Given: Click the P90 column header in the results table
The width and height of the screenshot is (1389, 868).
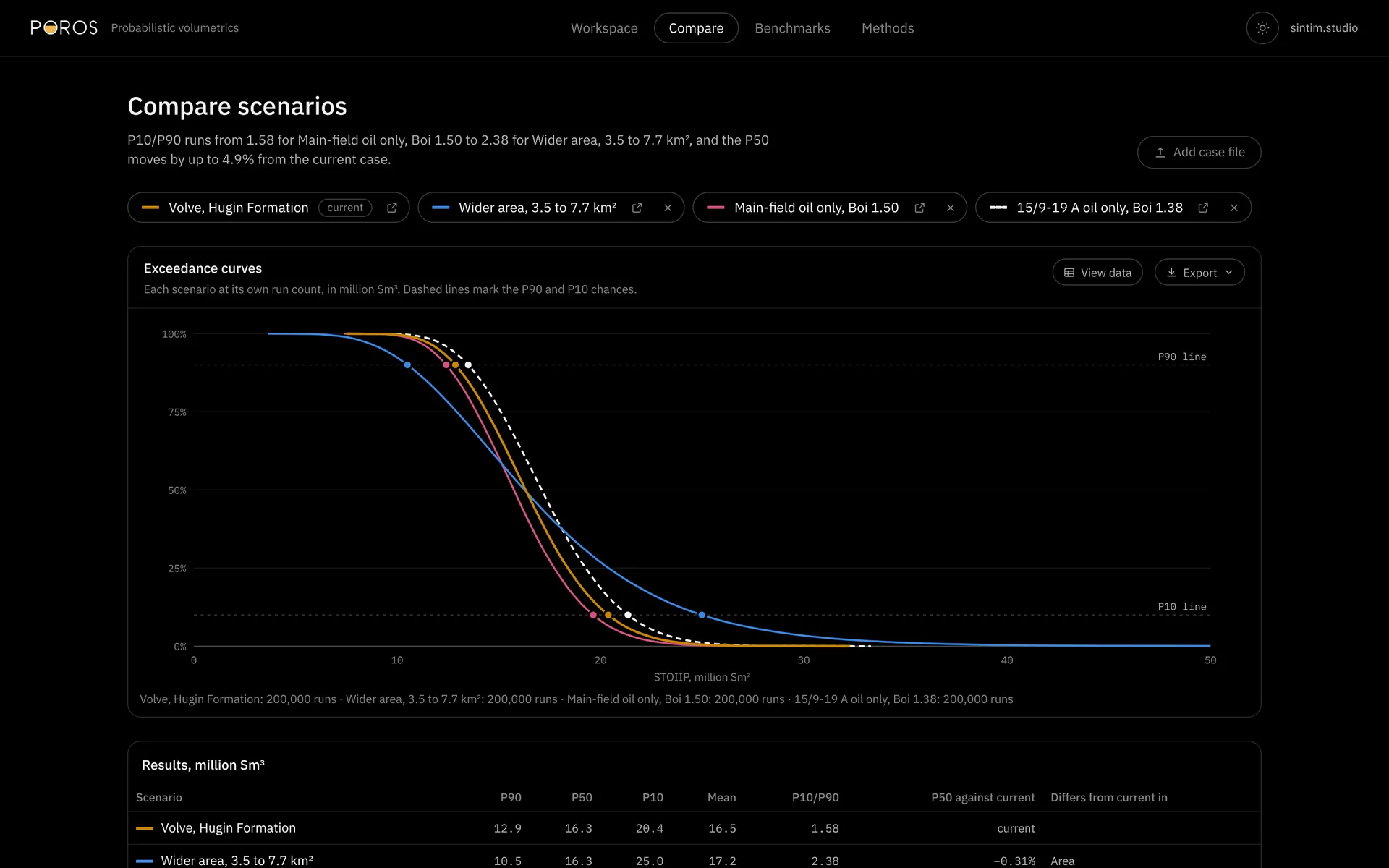Looking at the screenshot, I should tap(511, 797).
